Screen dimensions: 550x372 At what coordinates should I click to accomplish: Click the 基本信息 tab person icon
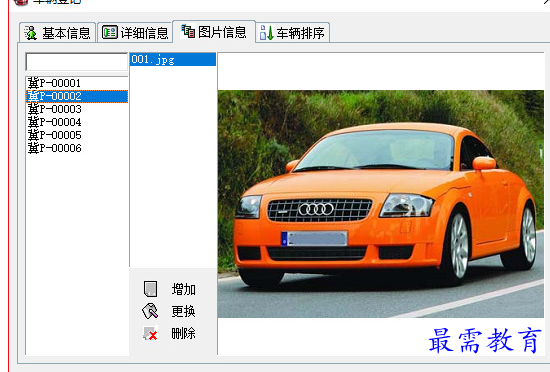coord(31,33)
